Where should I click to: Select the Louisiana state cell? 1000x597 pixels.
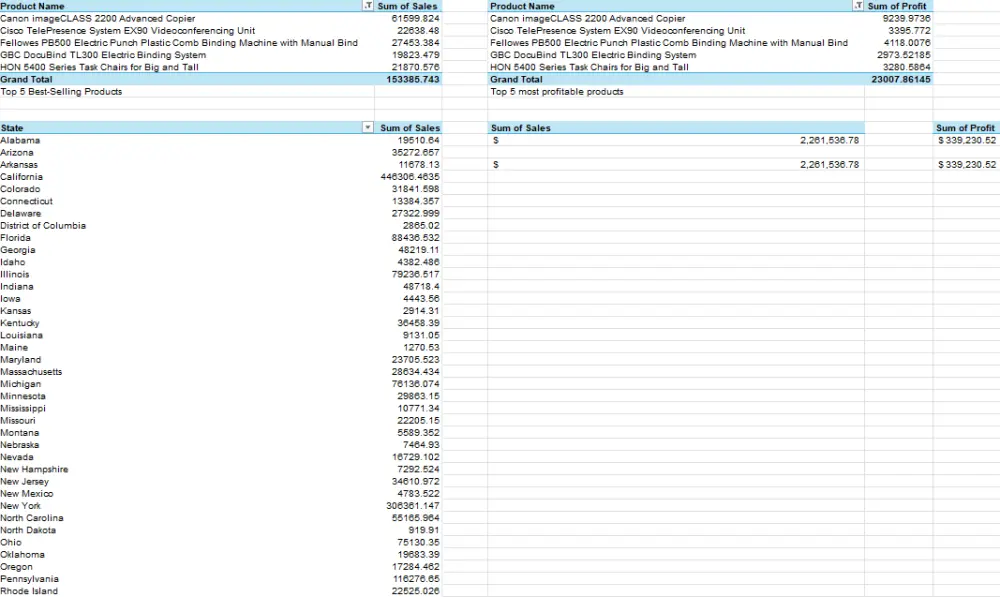(x=22, y=335)
